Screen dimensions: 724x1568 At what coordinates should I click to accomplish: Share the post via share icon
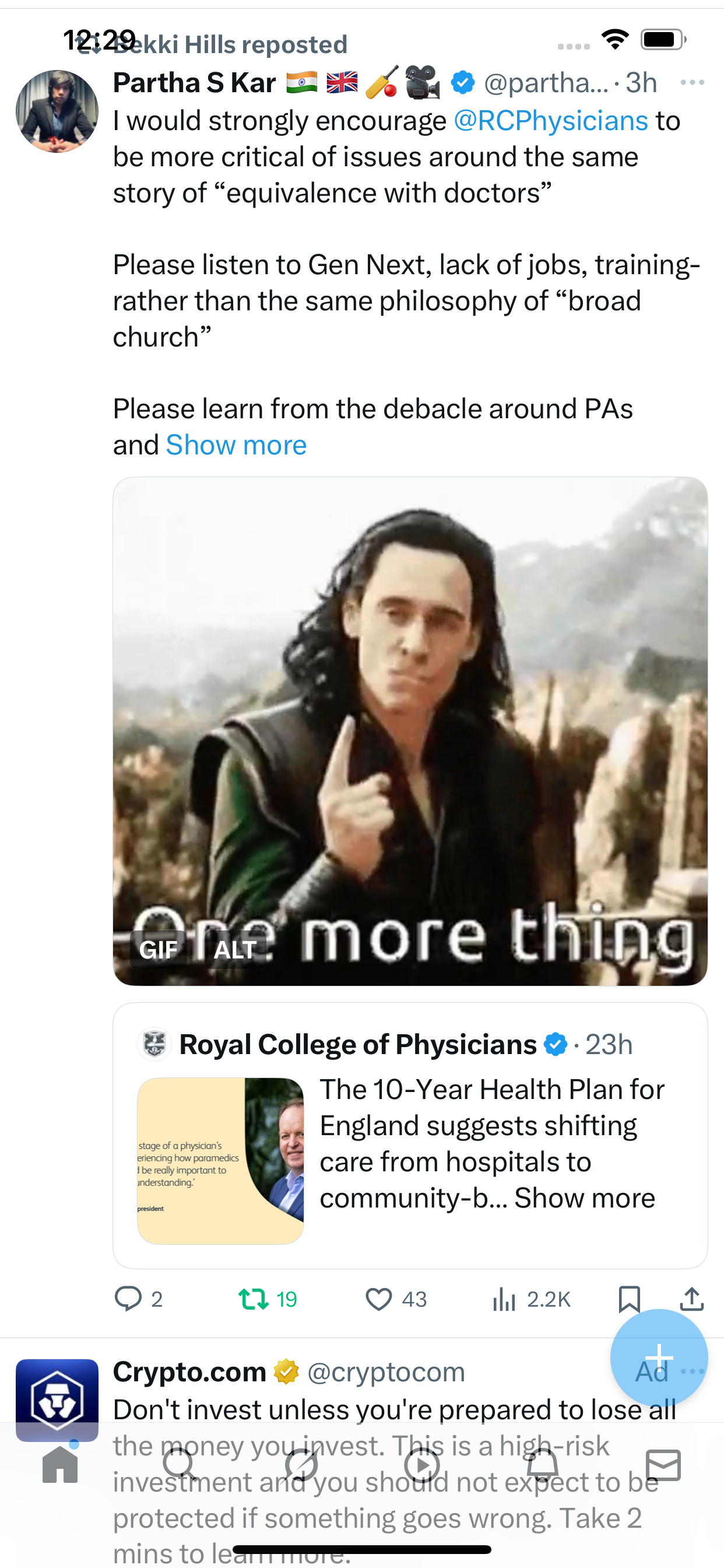(692, 1299)
